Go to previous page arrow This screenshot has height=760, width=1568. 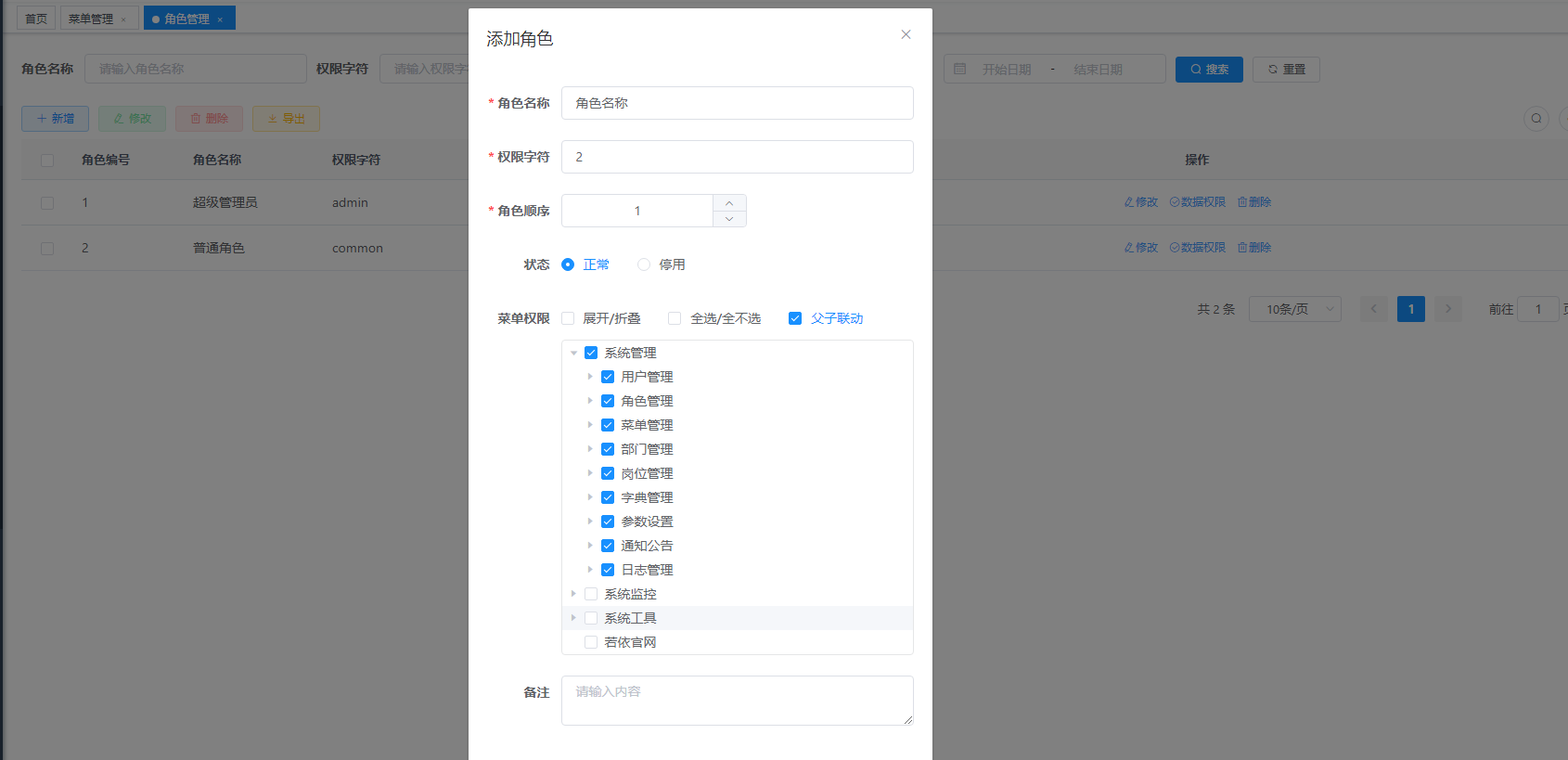point(1374,309)
